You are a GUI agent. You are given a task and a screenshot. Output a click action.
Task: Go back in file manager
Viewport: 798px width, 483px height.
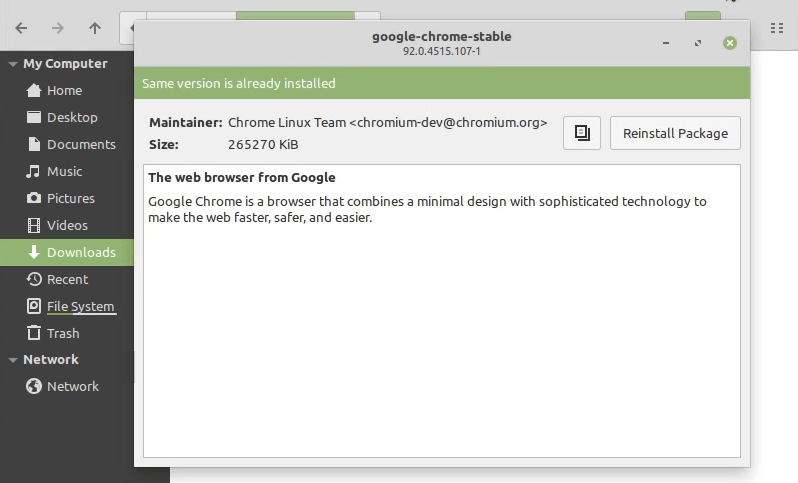click(21, 28)
